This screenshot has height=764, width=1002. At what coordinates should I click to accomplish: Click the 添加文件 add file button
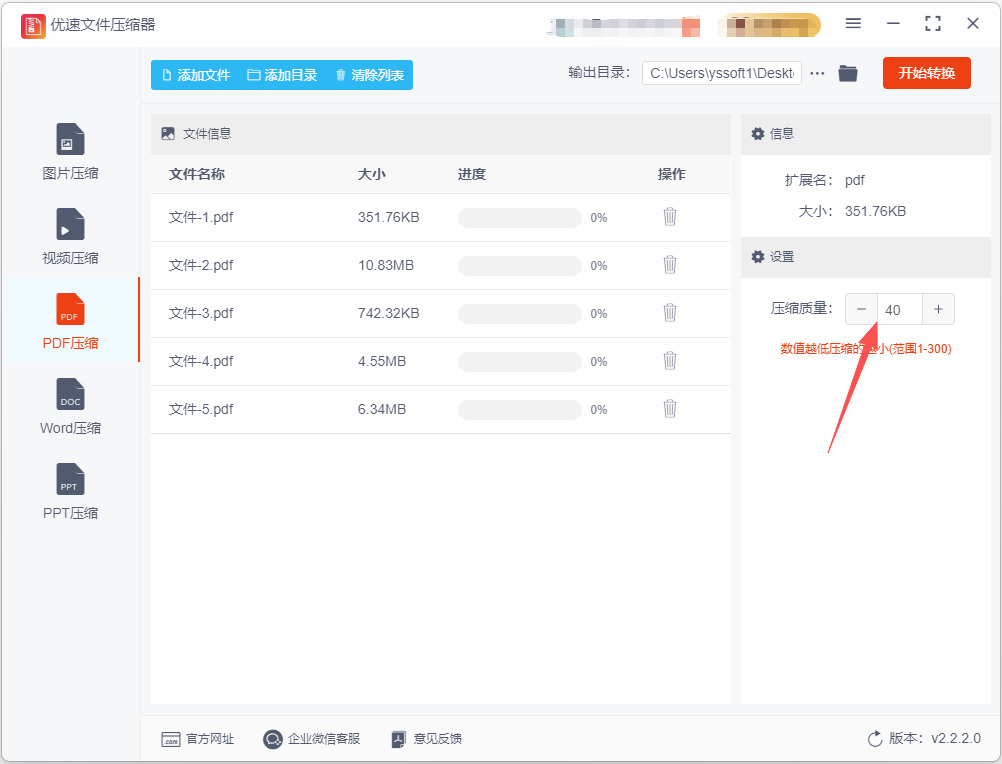[x=196, y=75]
